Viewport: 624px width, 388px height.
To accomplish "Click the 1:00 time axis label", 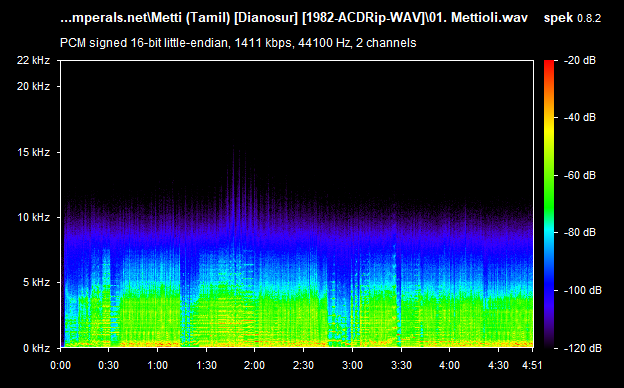I will point(158,365).
